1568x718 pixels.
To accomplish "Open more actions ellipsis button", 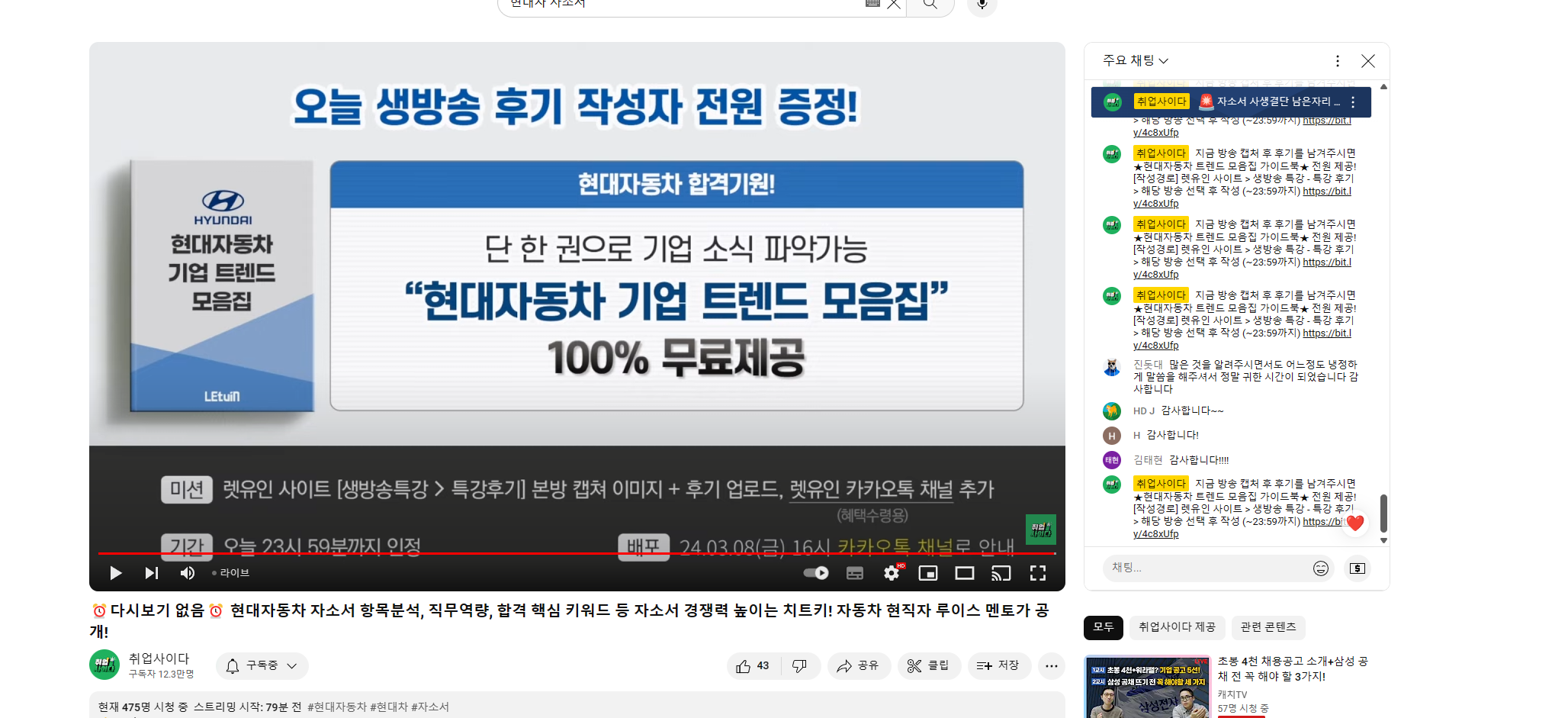I will point(1052,666).
